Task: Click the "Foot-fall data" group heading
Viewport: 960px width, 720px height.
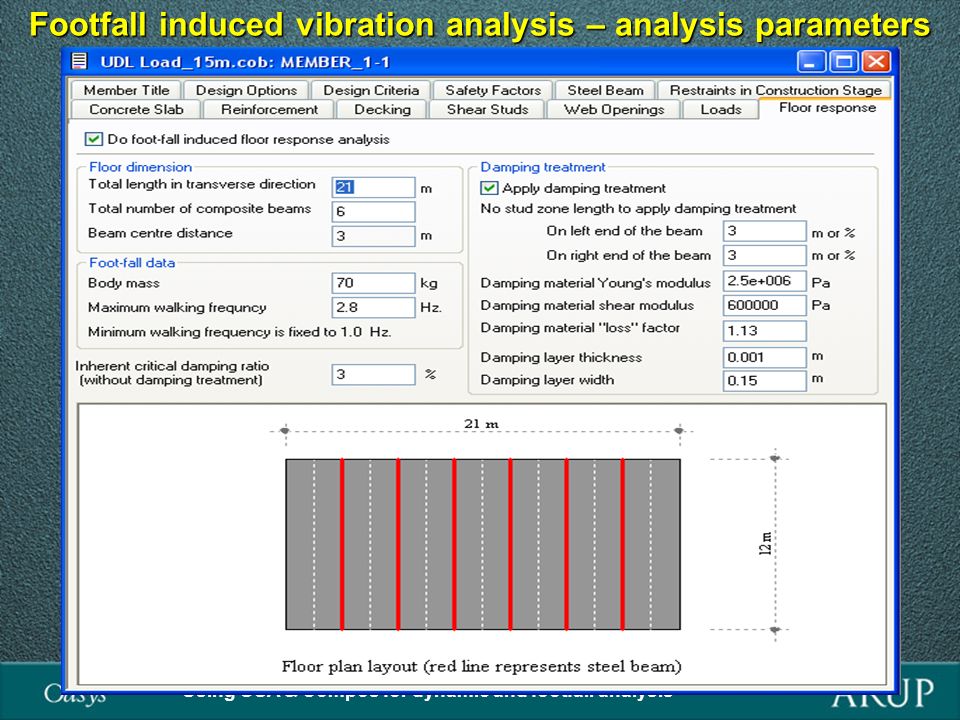Action: click(x=132, y=263)
